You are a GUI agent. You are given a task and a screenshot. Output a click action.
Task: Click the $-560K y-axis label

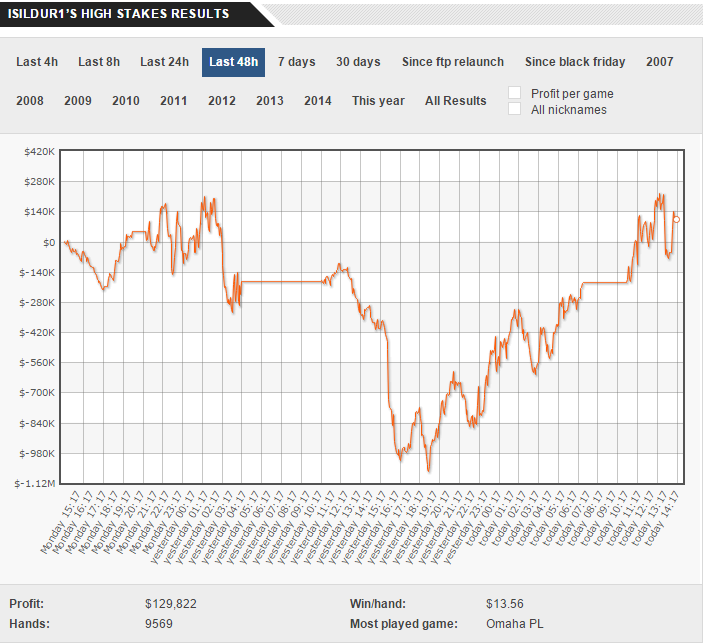tap(37, 363)
